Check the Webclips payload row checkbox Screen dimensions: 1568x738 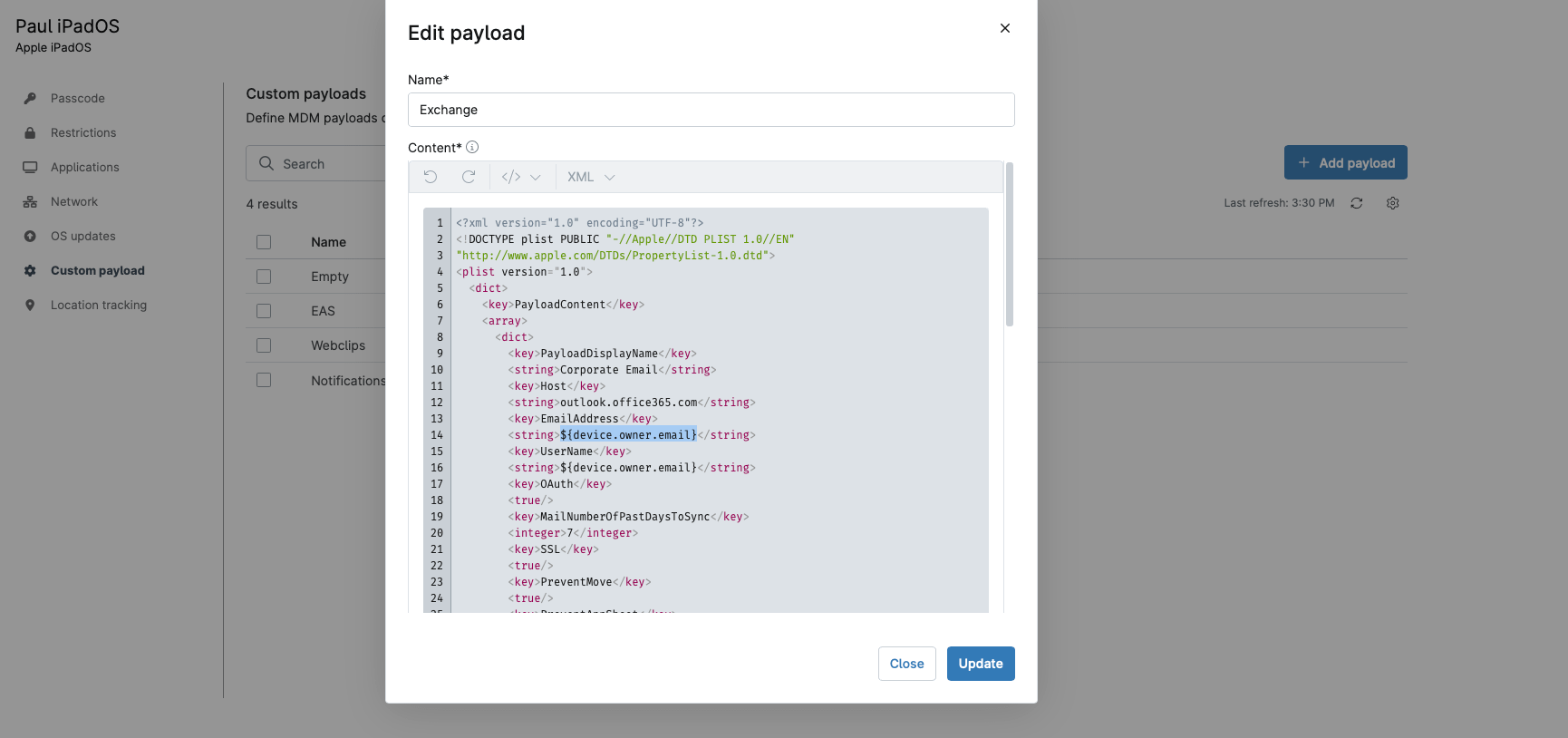click(264, 345)
